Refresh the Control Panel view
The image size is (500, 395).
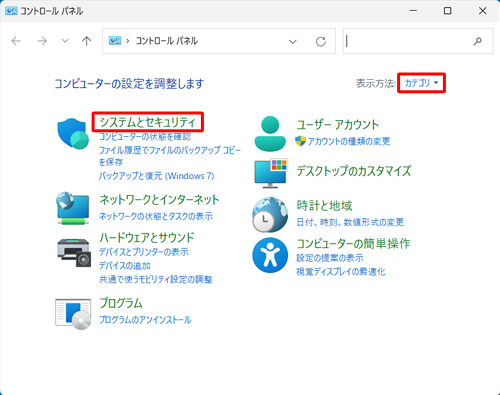321,41
